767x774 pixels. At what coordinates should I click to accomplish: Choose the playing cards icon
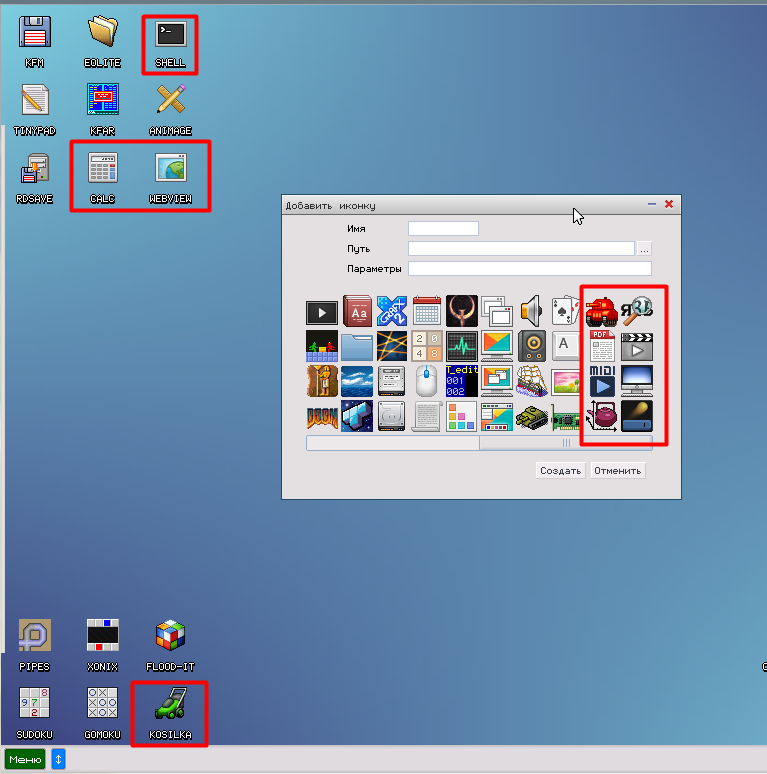point(566,312)
